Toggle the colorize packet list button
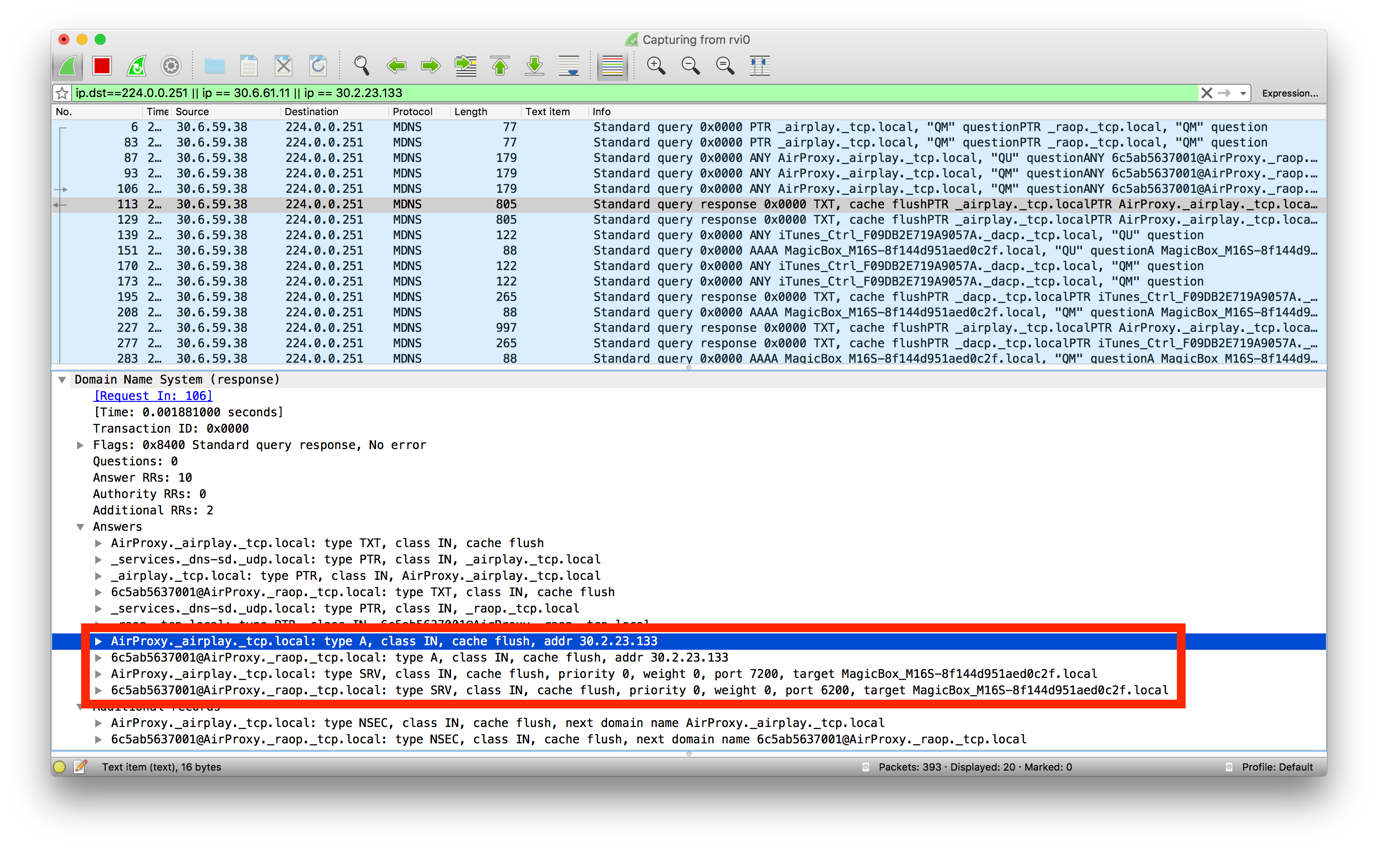Screen dimensions: 1378x849 tap(612, 66)
